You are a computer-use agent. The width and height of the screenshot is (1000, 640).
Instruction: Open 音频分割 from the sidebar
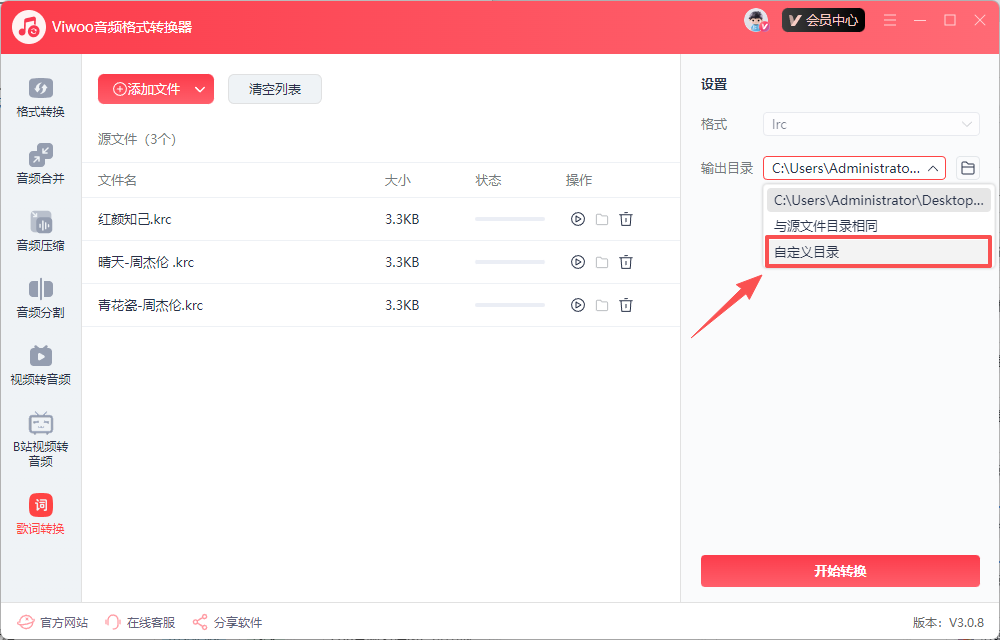(x=41, y=299)
